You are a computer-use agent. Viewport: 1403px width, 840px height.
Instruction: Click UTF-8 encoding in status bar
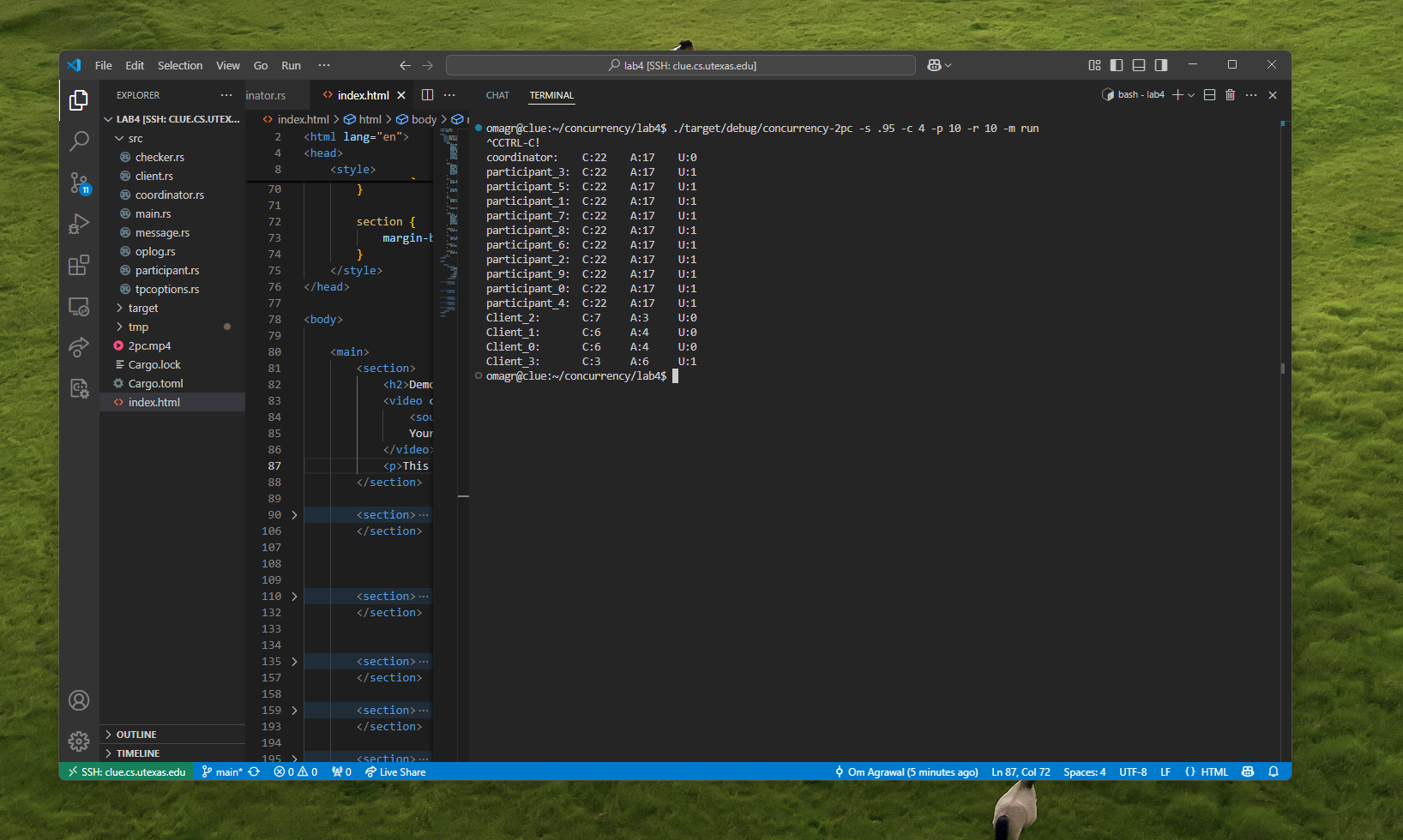[1133, 771]
